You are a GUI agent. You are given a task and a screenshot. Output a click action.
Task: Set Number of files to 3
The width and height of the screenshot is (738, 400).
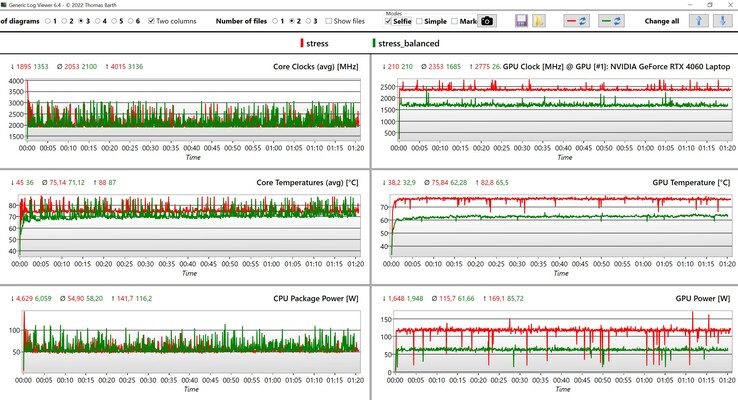(308, 21)
